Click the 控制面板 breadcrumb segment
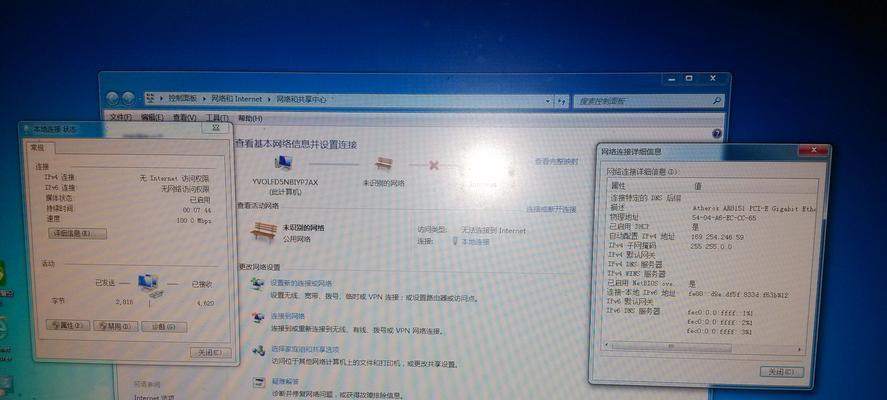 [x=182, y=98]
